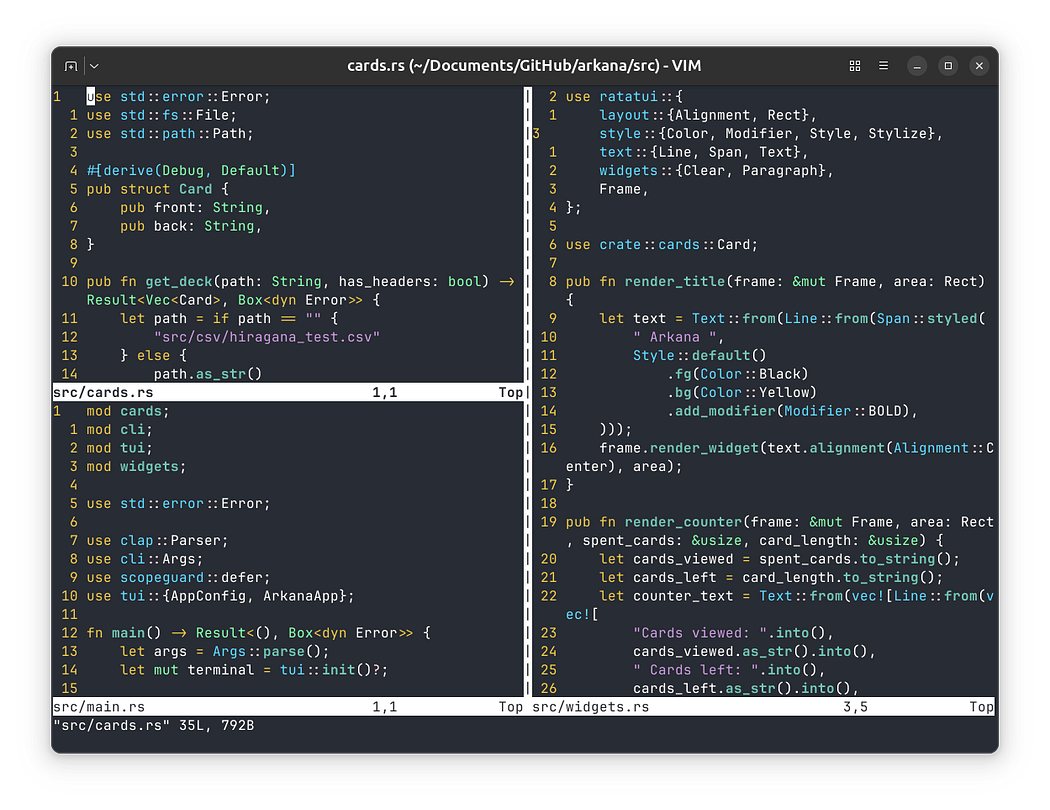The width and height of the screenshot is (1050, 810).
Task: Select the src/cards.rs status line
Action: tap(288, 392)
